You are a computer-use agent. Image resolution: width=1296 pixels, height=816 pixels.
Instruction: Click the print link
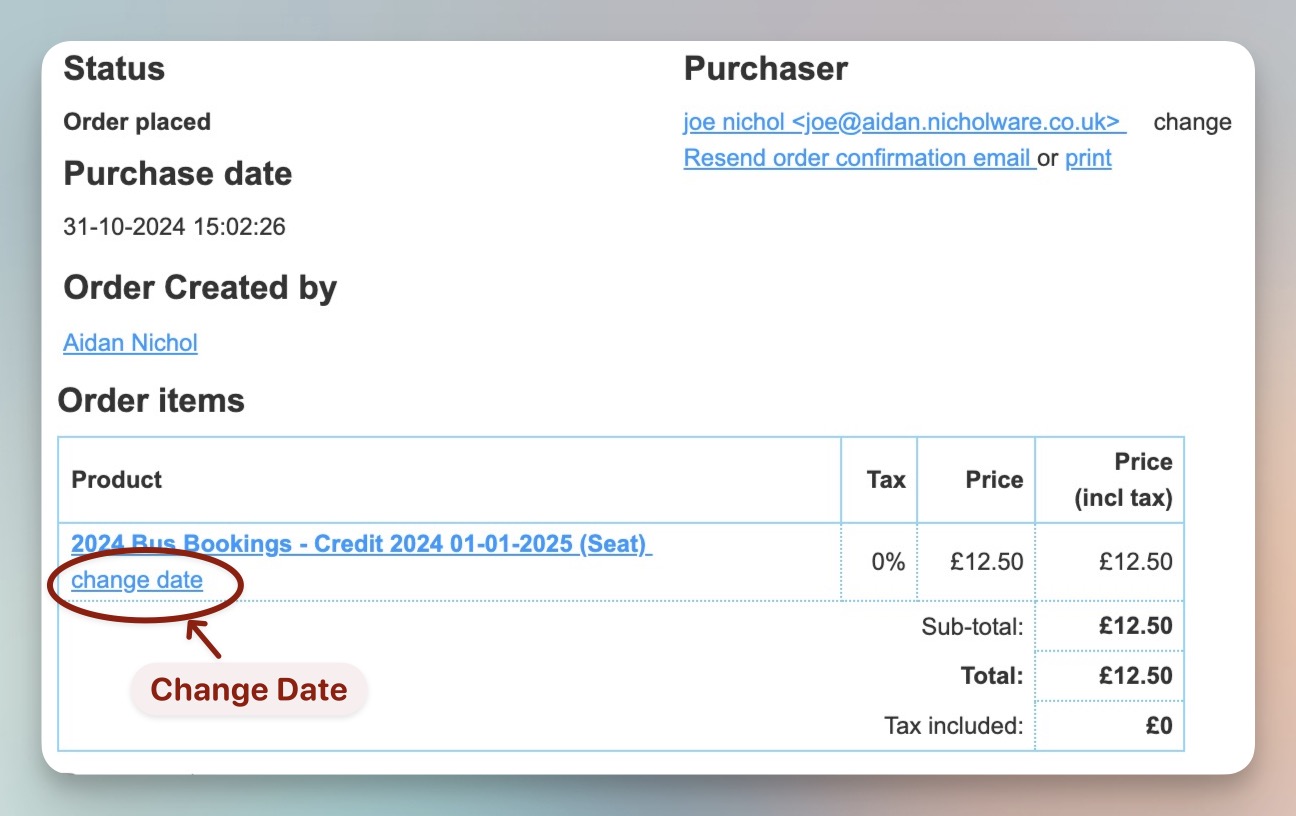pos(1088,158)
